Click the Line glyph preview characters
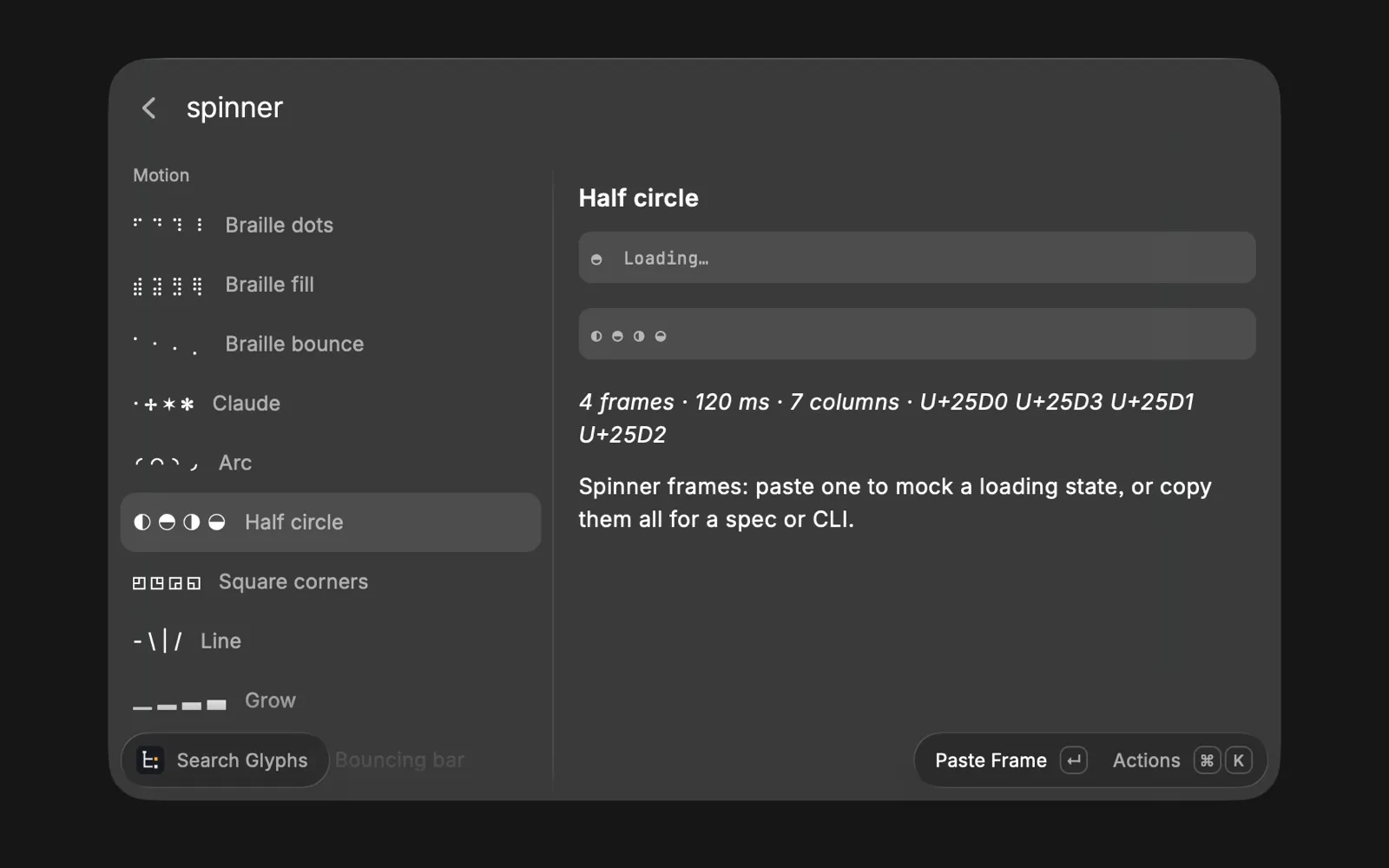This screenshot has height=868, width=1389. click(x=157, y=641)
